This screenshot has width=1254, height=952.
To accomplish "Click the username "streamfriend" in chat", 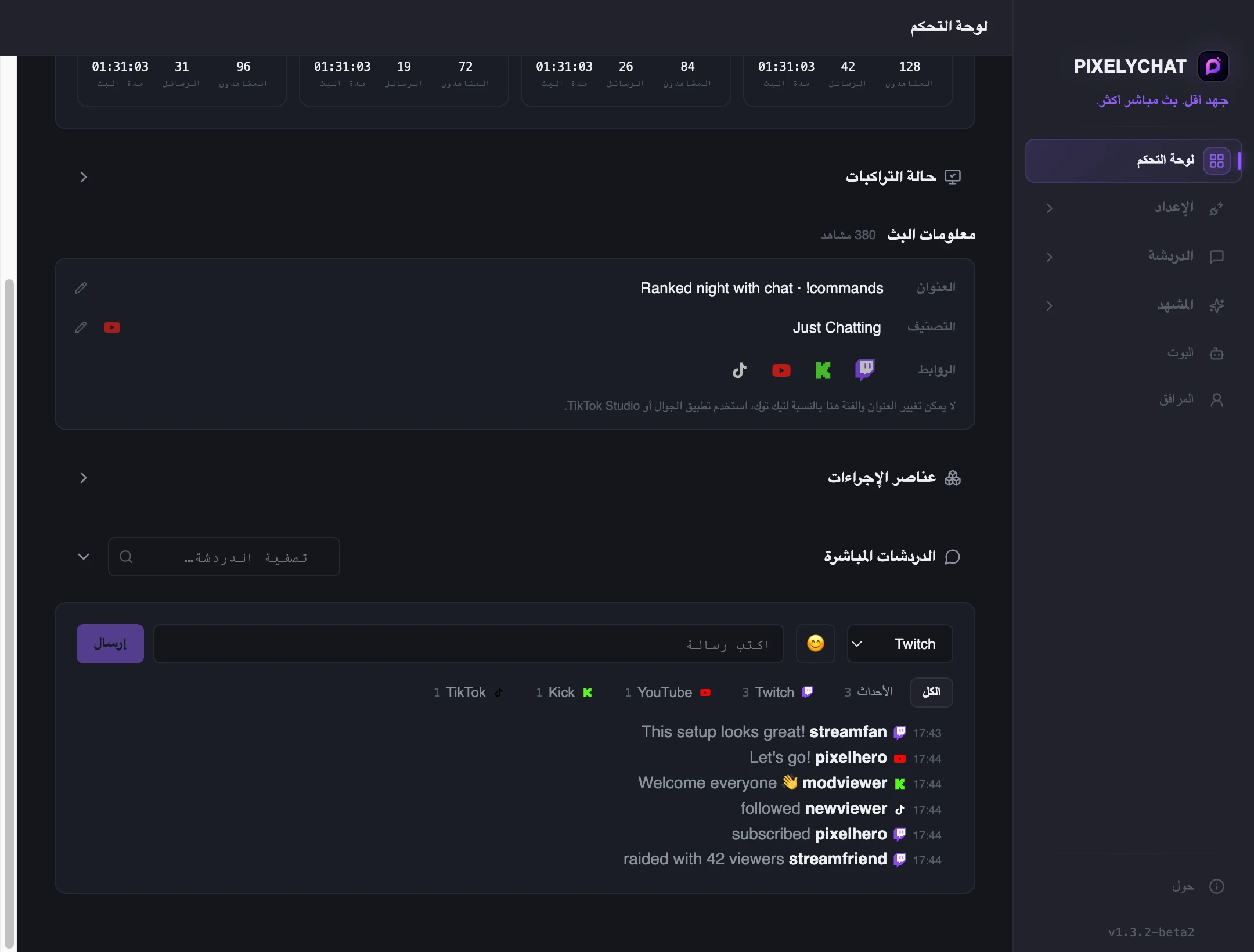I will (x=838, y=859).
